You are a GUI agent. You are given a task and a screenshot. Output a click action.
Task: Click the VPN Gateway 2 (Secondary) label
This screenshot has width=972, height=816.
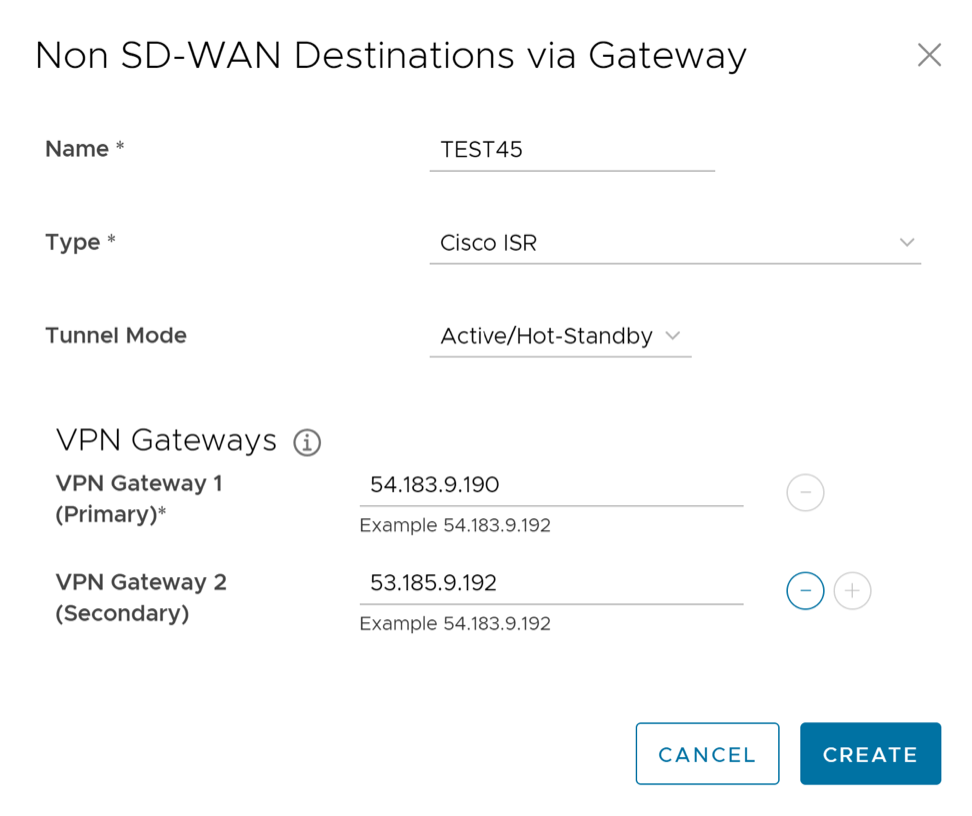[141, 597]
